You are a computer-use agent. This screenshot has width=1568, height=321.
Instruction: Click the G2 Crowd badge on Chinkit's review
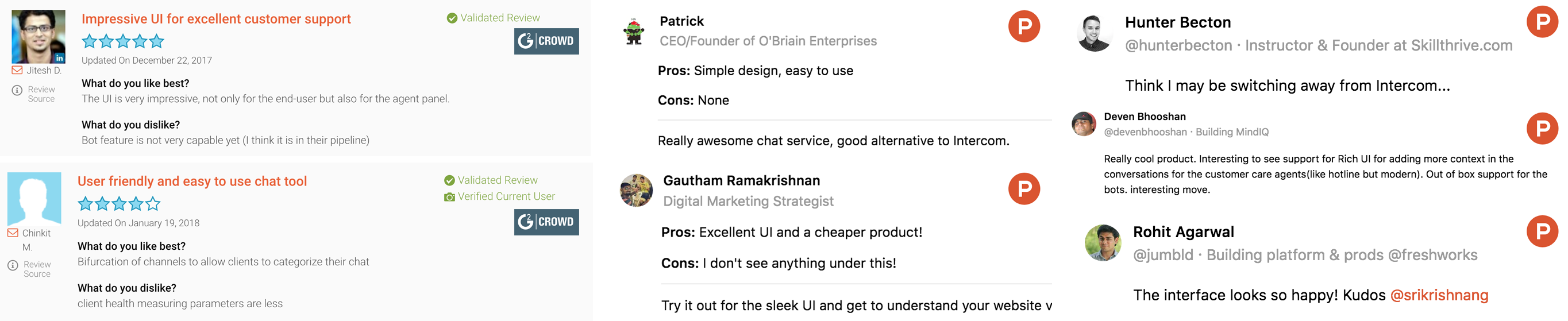[x=546, y=222]
